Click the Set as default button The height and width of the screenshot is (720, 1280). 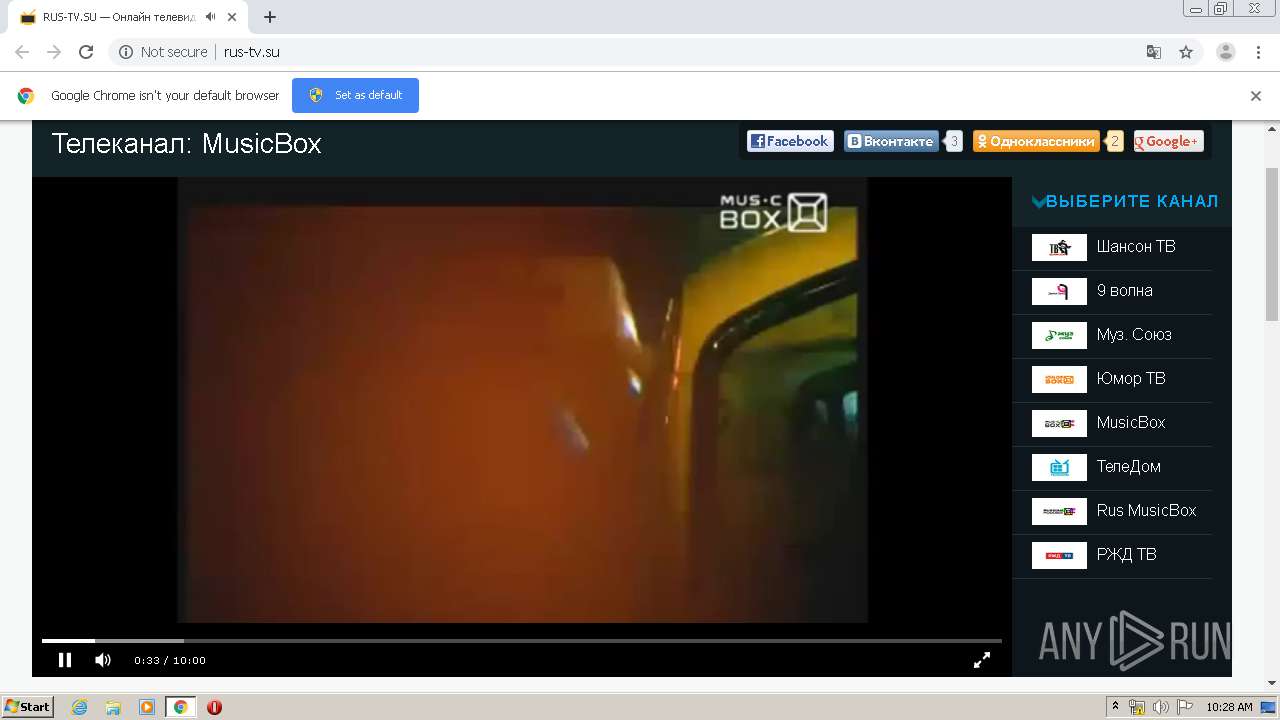355,95
